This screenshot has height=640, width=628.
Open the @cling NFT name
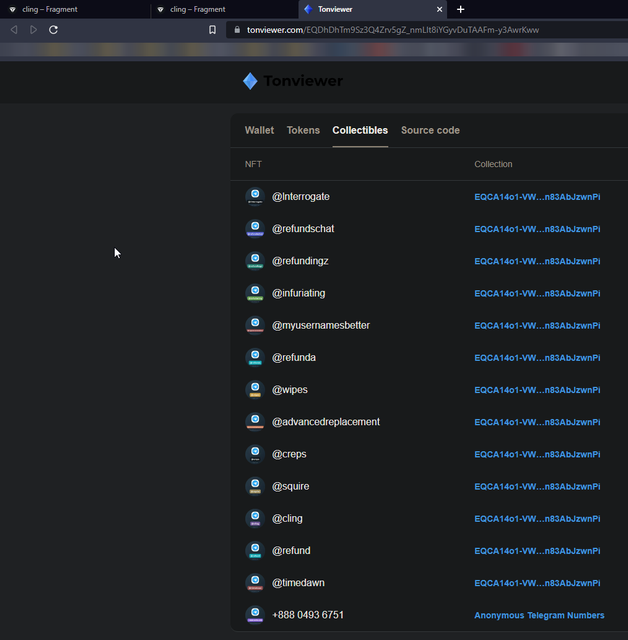[287, 518]
